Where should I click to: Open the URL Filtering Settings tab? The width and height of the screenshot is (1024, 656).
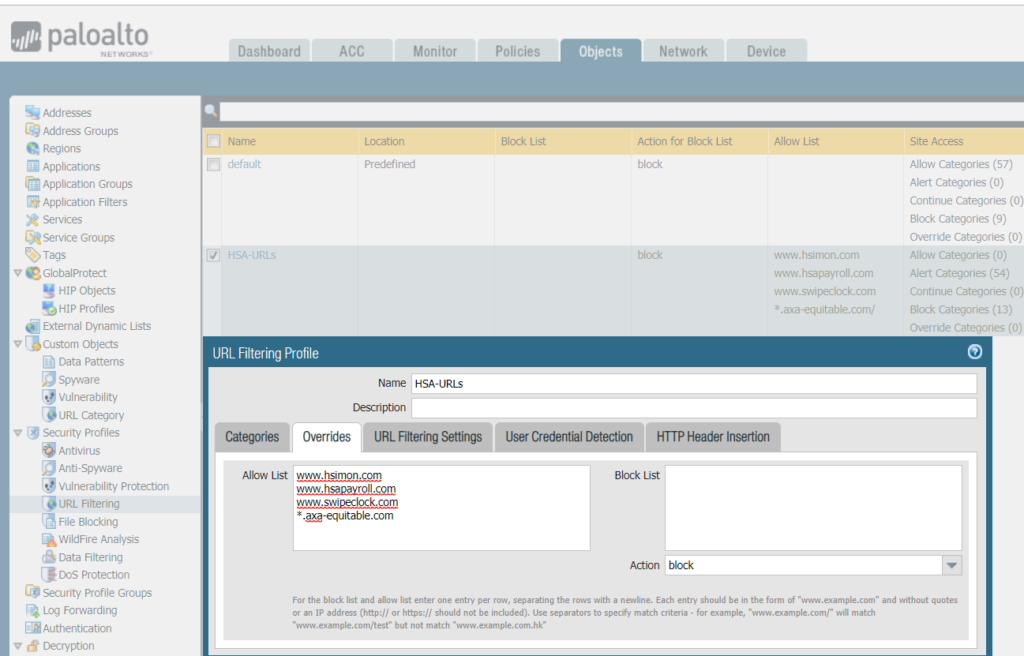(x=428, y=437)
